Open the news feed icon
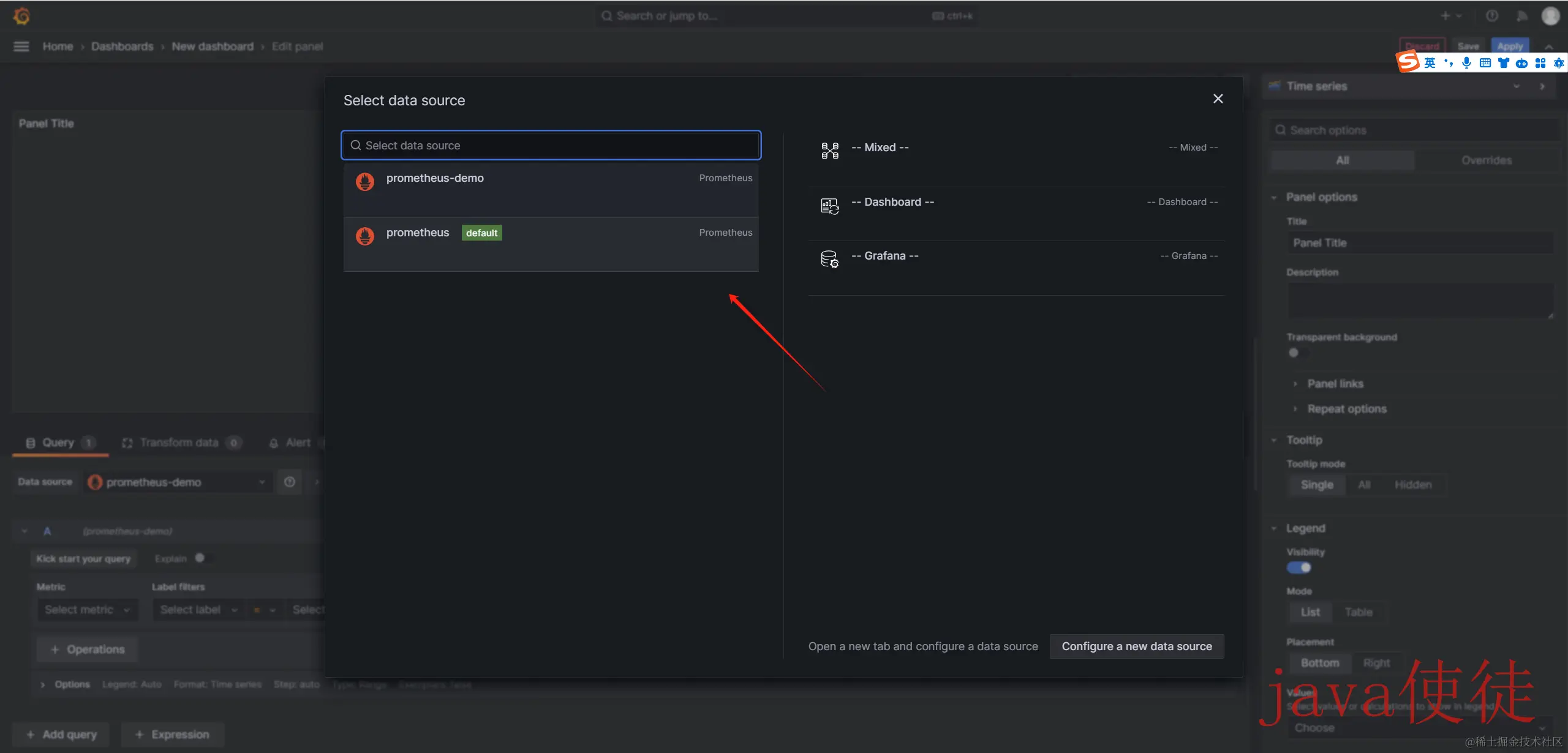The height and width of the screenshot is (753, 1568). click(1521, 16)
